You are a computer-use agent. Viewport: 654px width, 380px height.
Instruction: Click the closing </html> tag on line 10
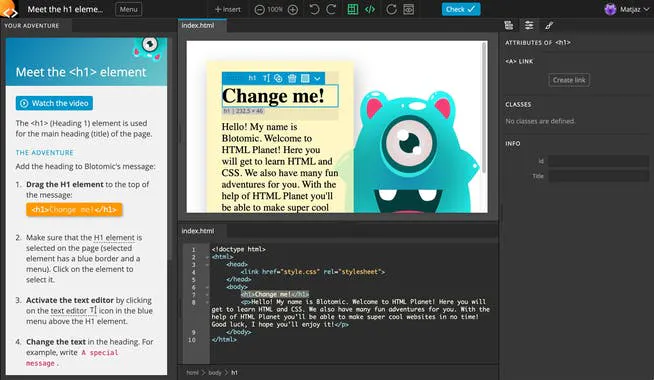click(x=224, y=340)
